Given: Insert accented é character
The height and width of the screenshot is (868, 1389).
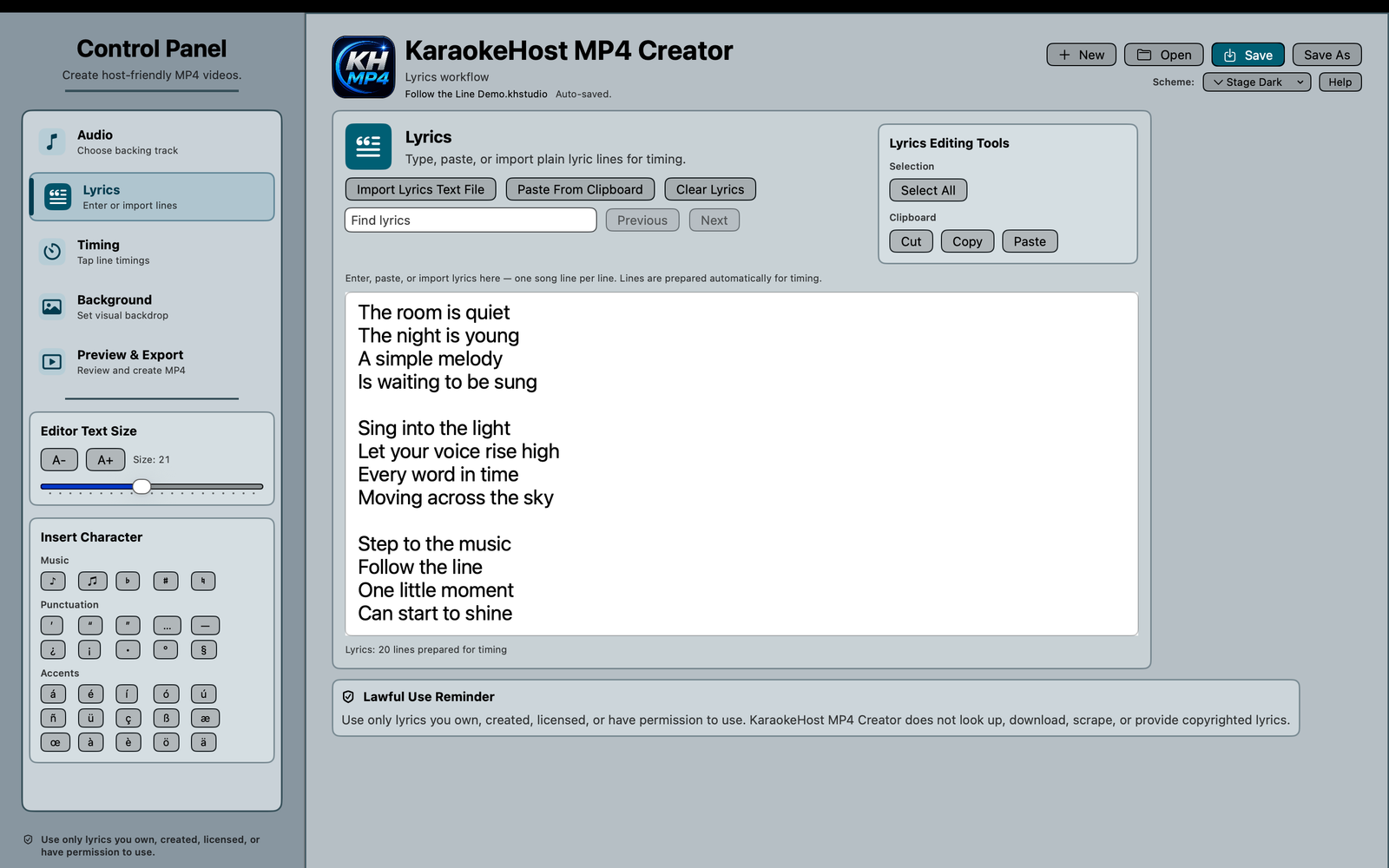Looking at the screenshot, I should pos(90,694).
